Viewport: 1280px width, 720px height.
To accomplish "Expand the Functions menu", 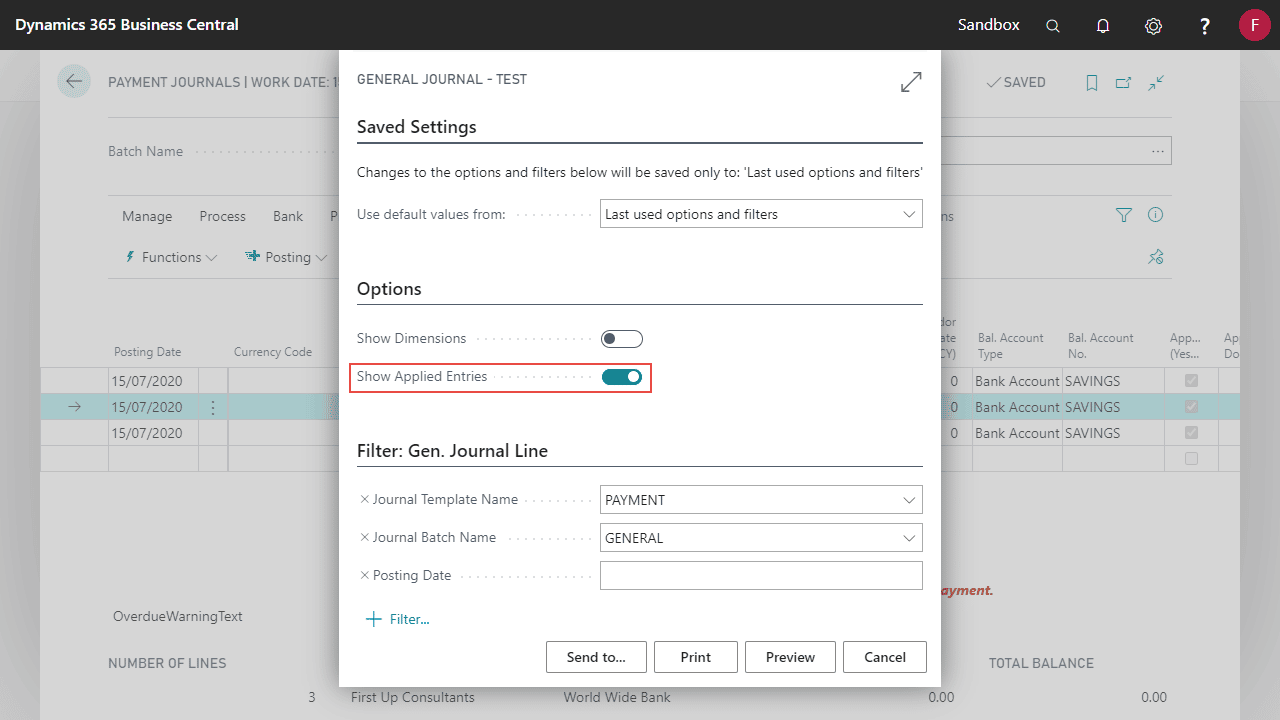I will point(171,257).
